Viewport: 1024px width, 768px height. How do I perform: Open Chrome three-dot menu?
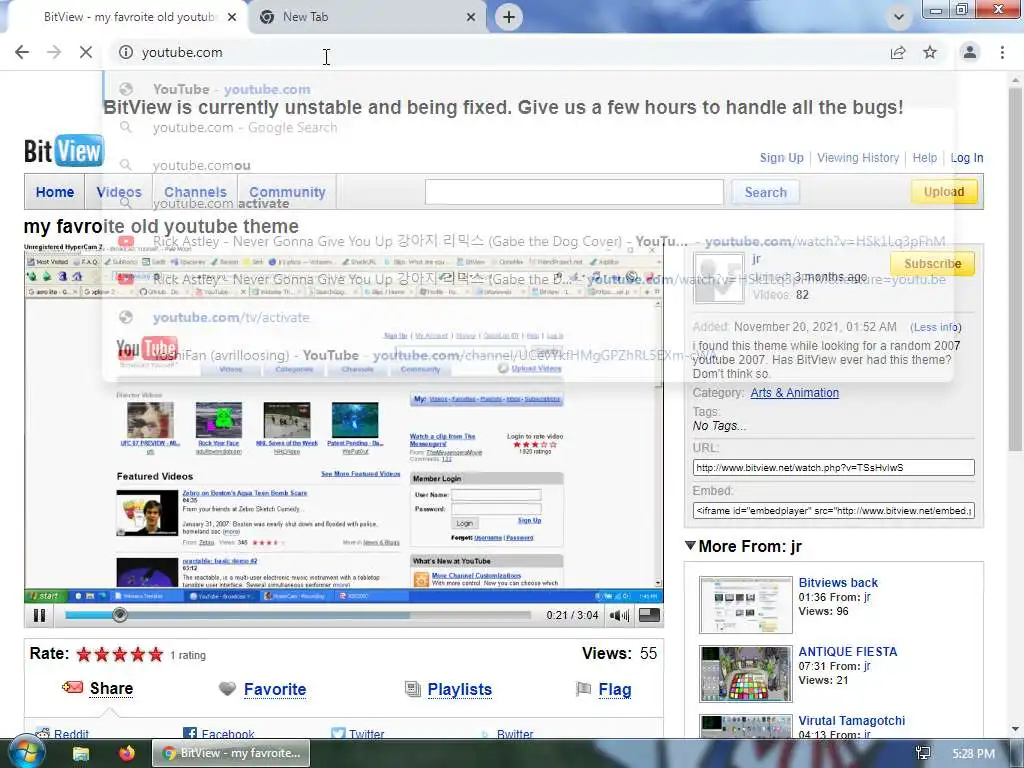coord(1002,52)
